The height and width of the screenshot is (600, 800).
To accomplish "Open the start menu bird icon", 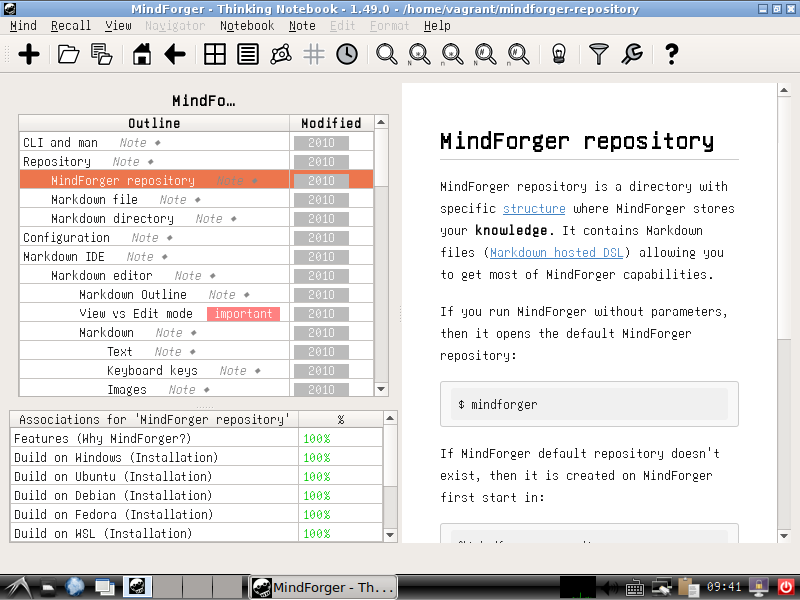I will 17,588.
